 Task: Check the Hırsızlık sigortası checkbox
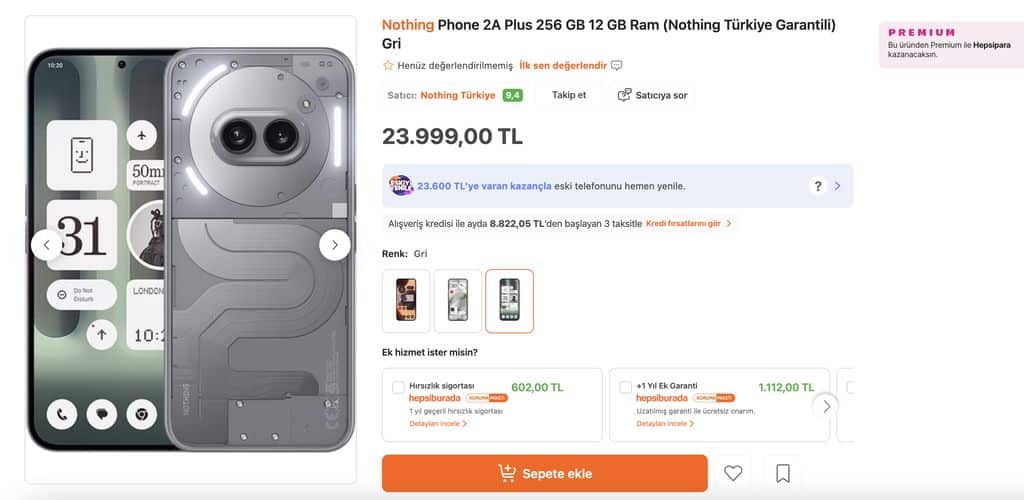(x=399, y=387)
